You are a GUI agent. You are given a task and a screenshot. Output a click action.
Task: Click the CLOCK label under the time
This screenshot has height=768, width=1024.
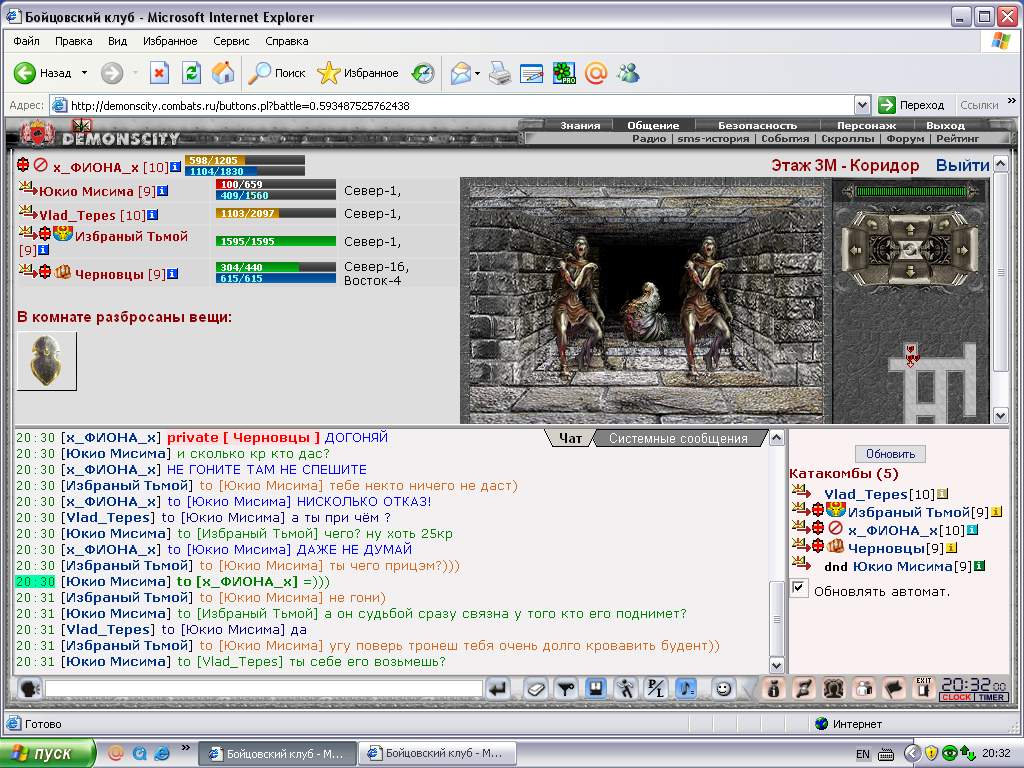957,697
